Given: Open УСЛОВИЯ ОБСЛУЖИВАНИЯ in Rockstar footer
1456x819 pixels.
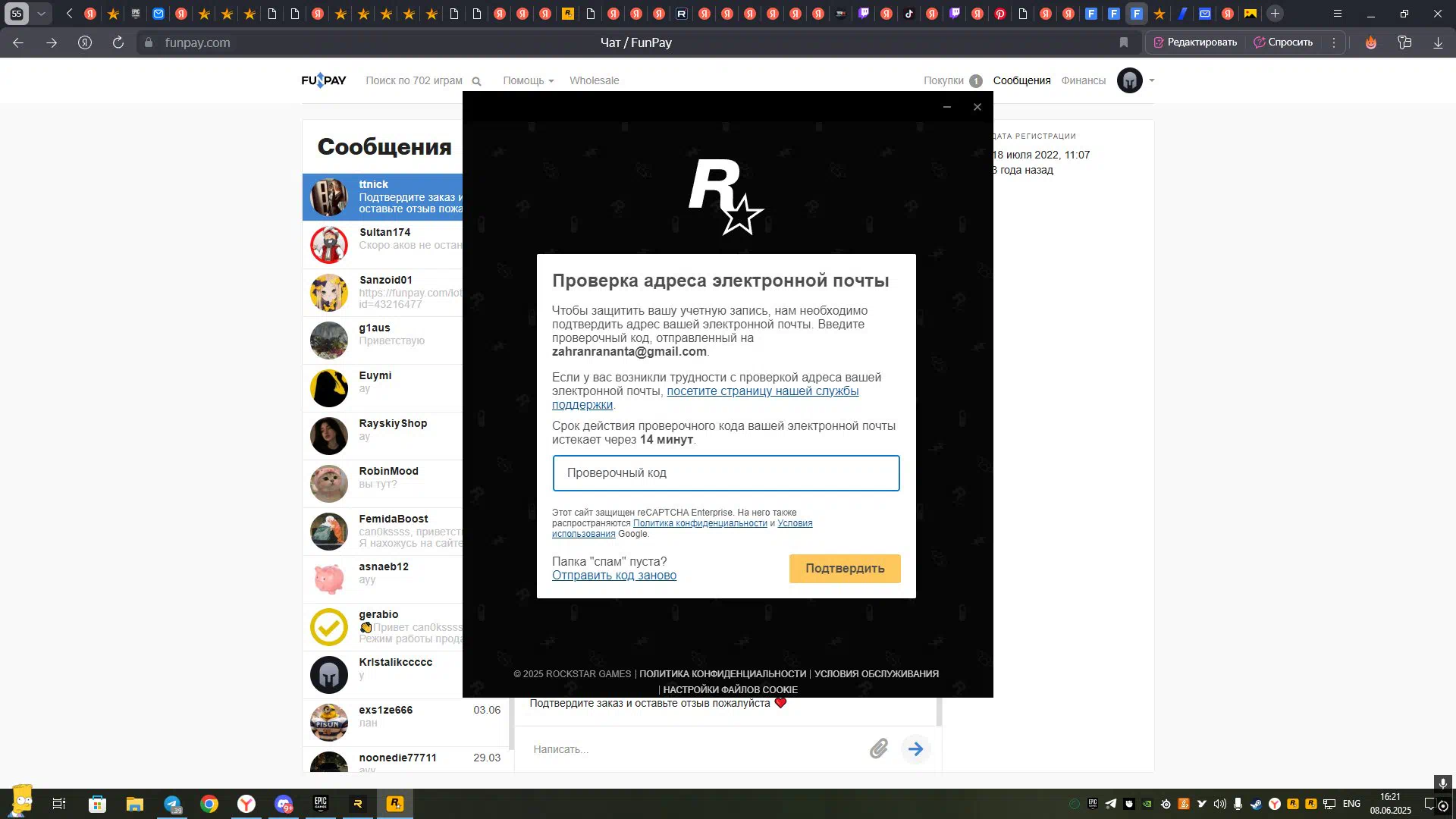Looking at the screenshot, I should [876, 674].
